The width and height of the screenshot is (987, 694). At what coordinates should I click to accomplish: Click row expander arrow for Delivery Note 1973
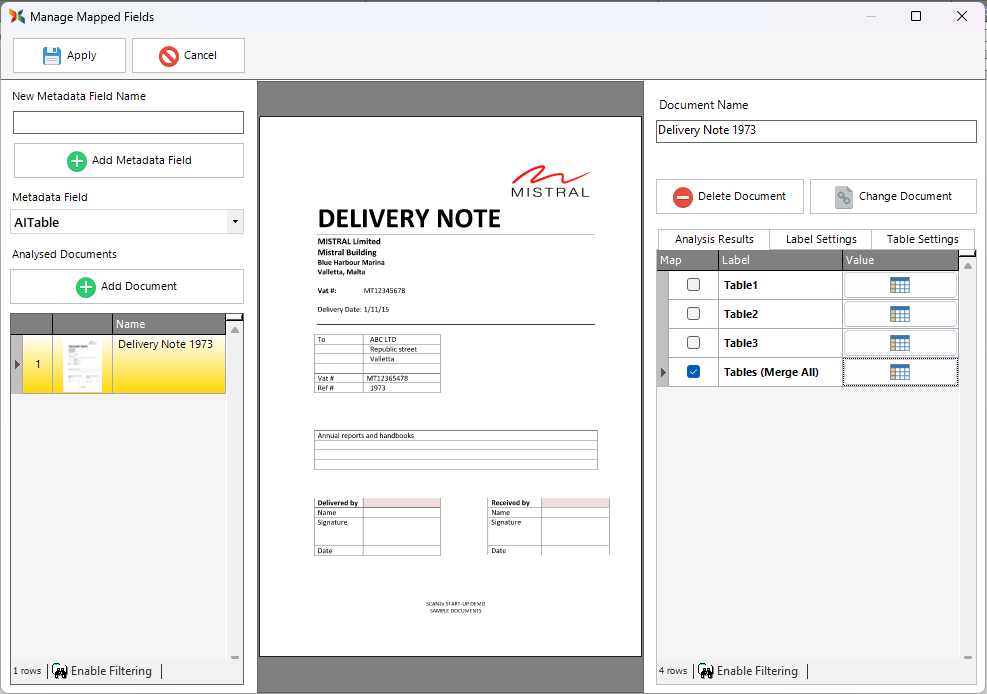tap(16, 364)
